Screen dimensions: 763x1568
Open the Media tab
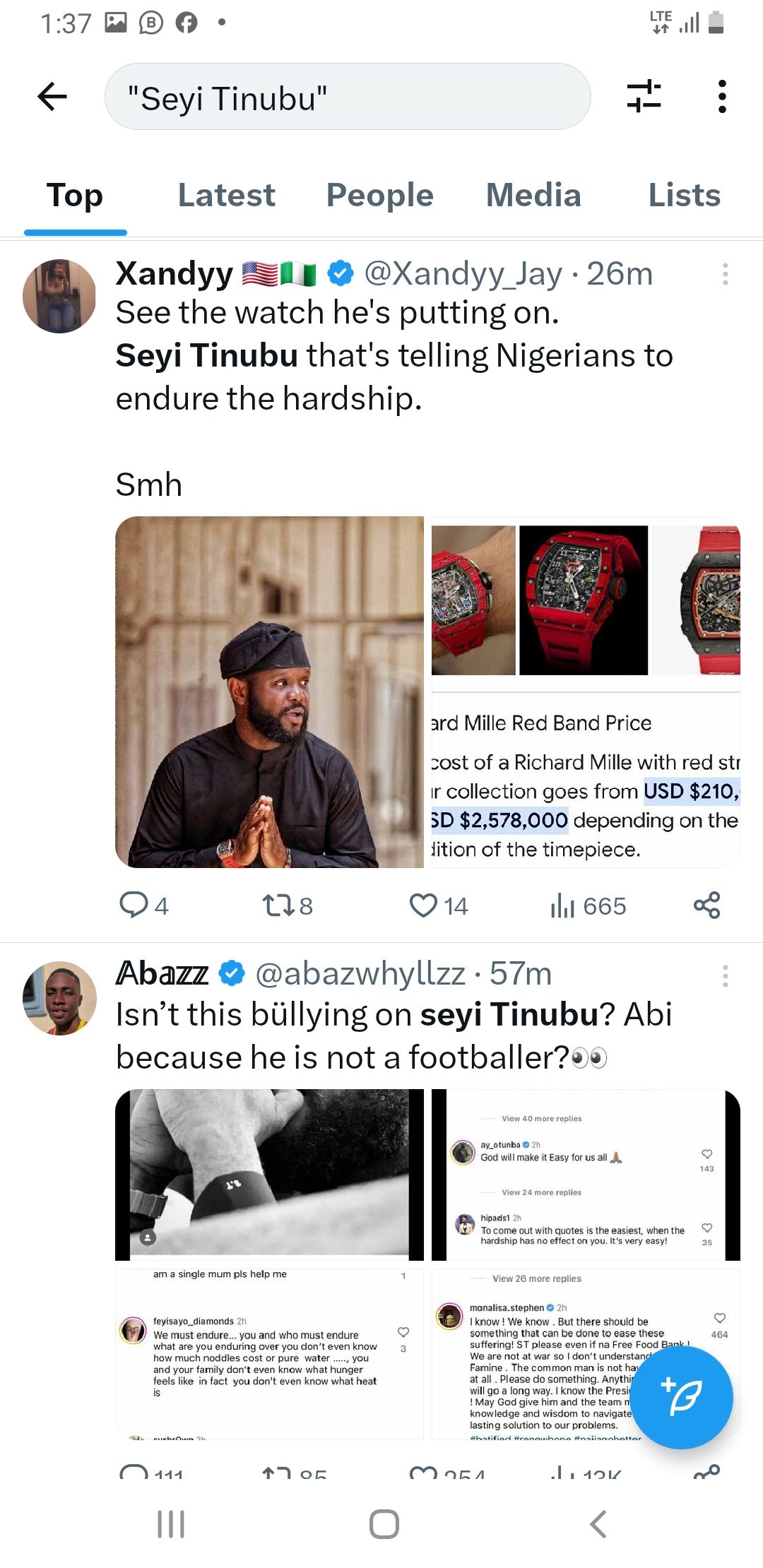click(533, 196)
